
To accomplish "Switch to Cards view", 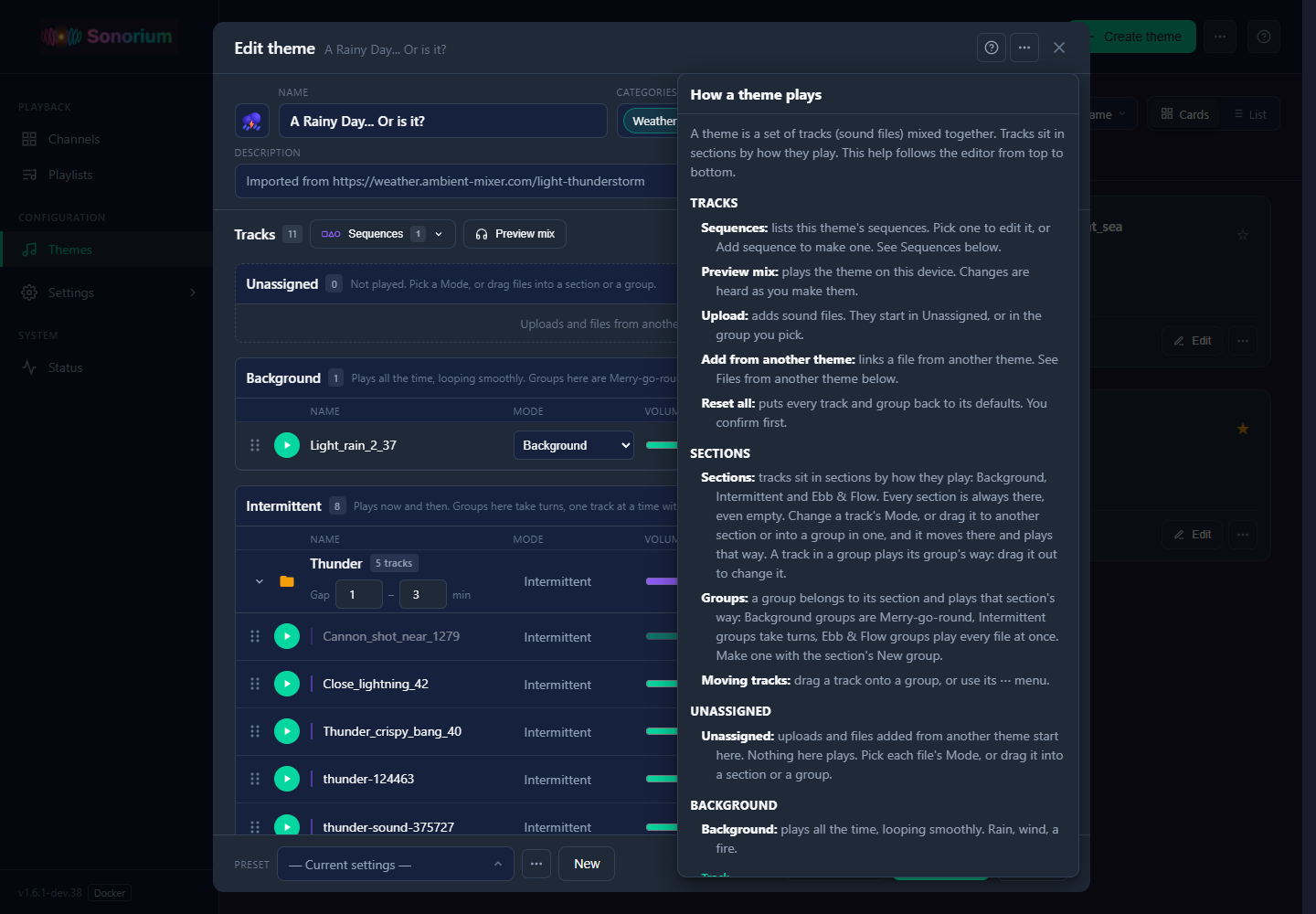I will click(1185, 114).
